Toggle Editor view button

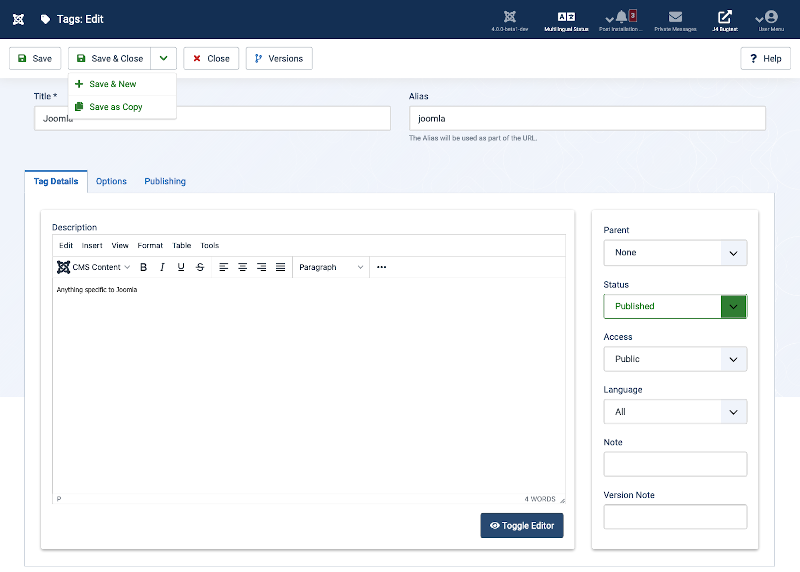(521, 525)
